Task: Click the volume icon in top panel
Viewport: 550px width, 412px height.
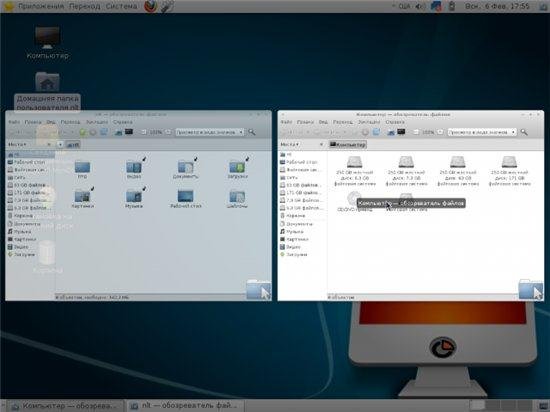Action: pyautogui.click(x=420, y=6)
